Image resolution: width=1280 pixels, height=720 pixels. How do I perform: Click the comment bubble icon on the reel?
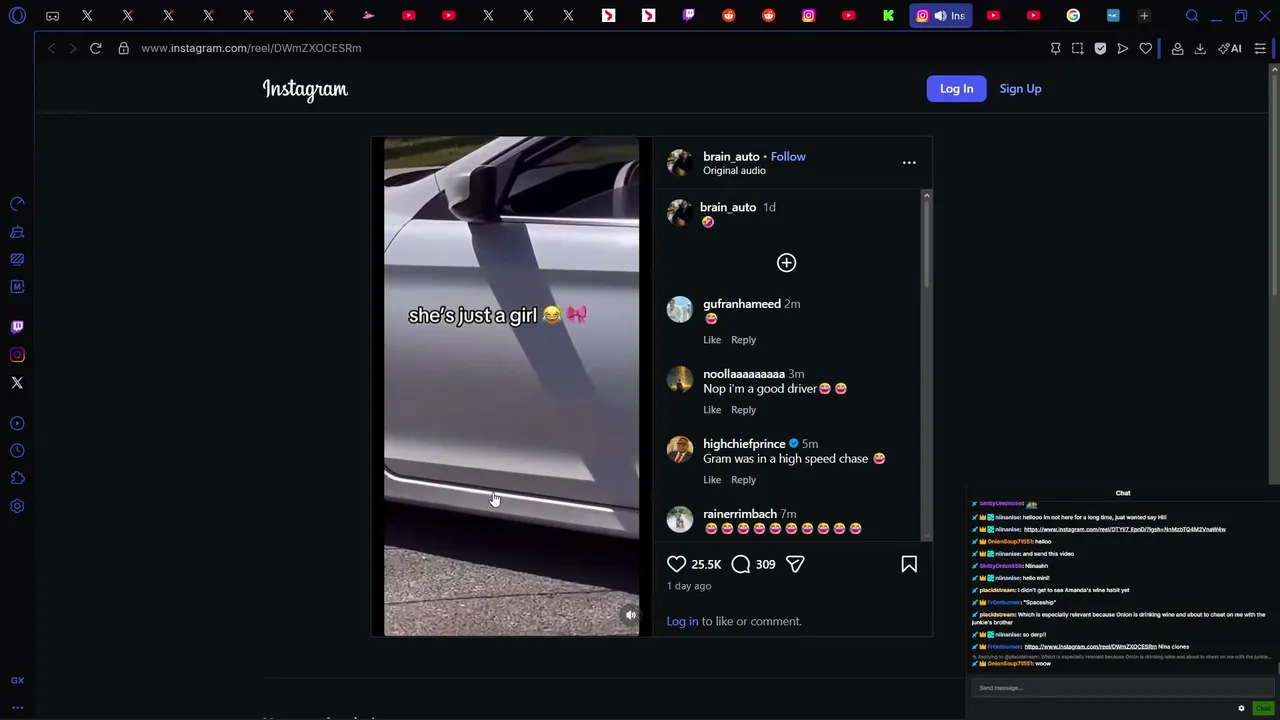tap(741, 564)
